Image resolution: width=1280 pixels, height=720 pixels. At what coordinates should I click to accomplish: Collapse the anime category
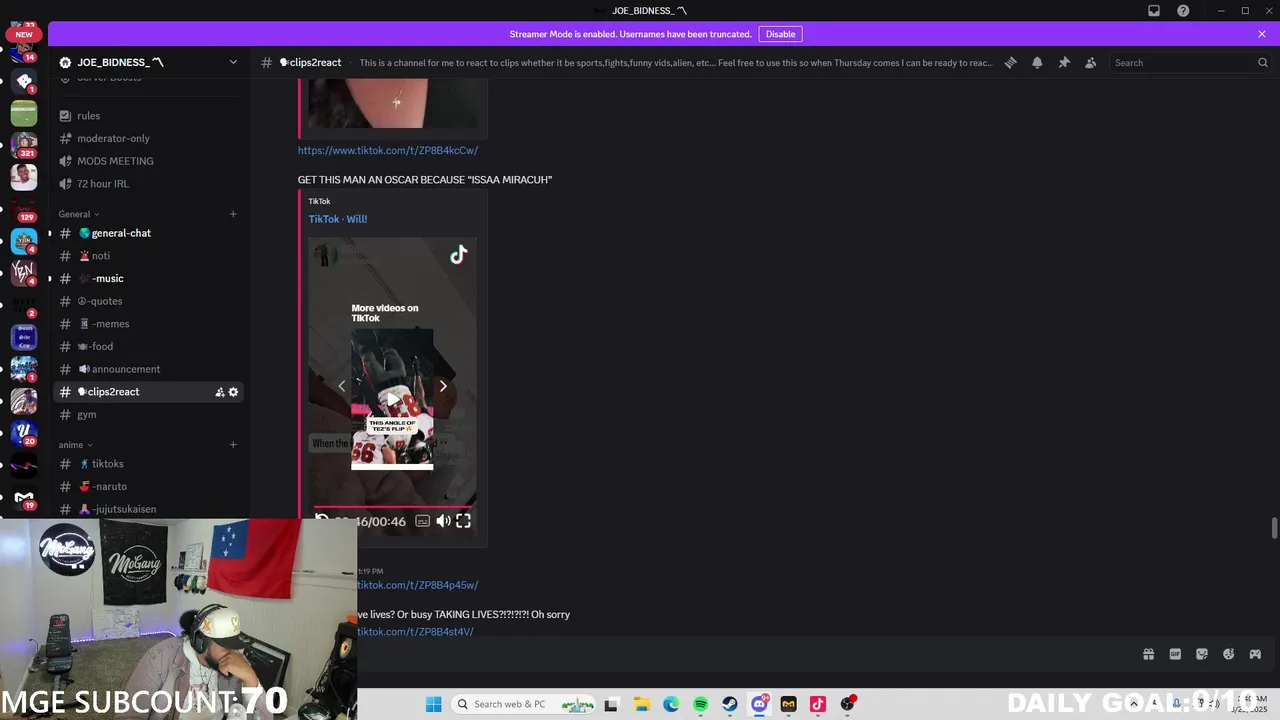click(x=75, y=445)
